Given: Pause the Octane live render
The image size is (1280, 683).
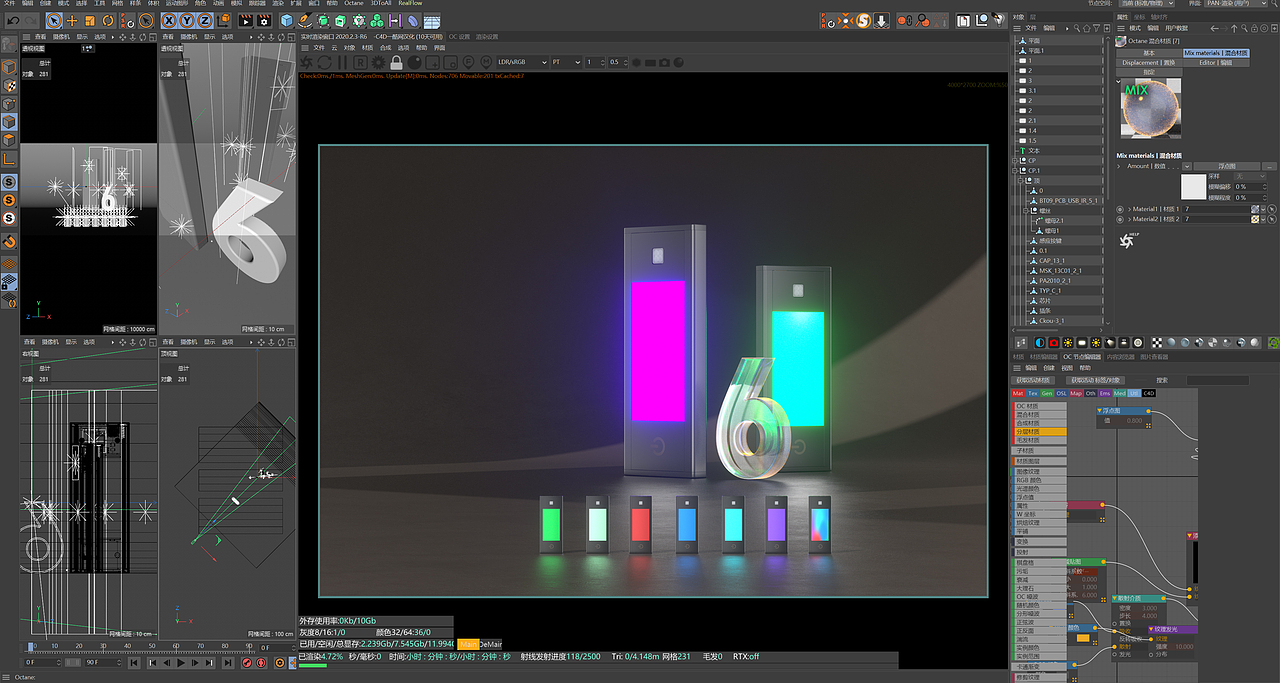Looking at the screenshot, I should (342, 62).
